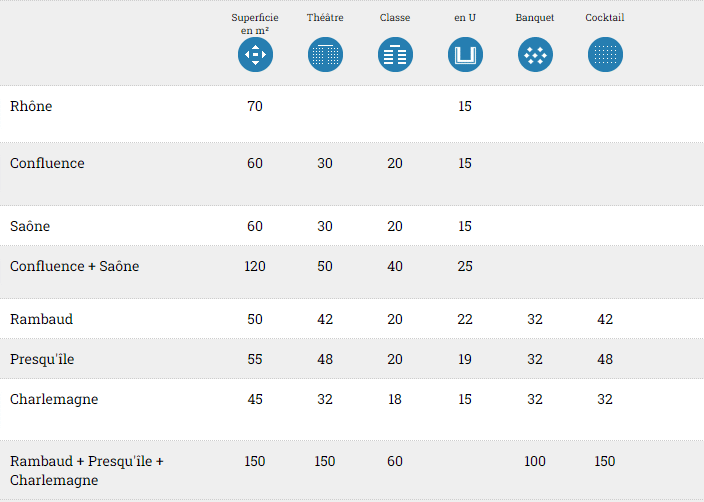This screenshot has width=704, height=502.
Task: Click the Saône room name
Action: tap(30, 226)
